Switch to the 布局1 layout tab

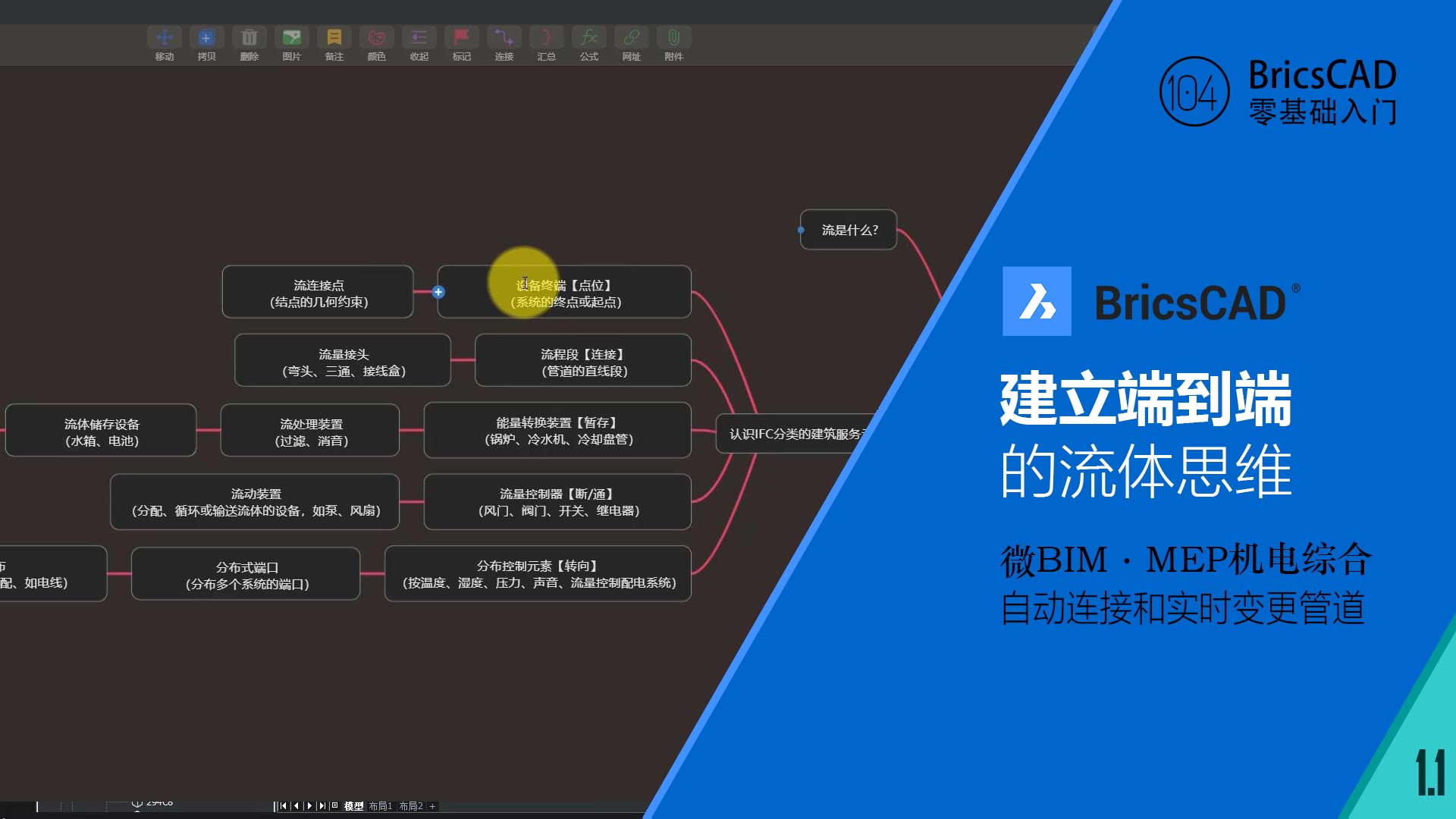pyautogui.click(x=380, y=806)
